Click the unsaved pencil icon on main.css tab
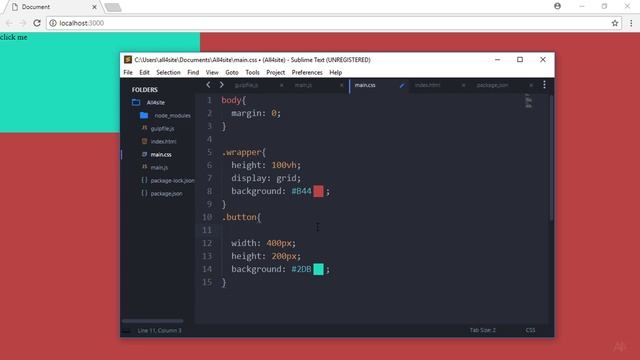Image resolution: width=640 pixels, height=360 pixels. click(402, 85)
